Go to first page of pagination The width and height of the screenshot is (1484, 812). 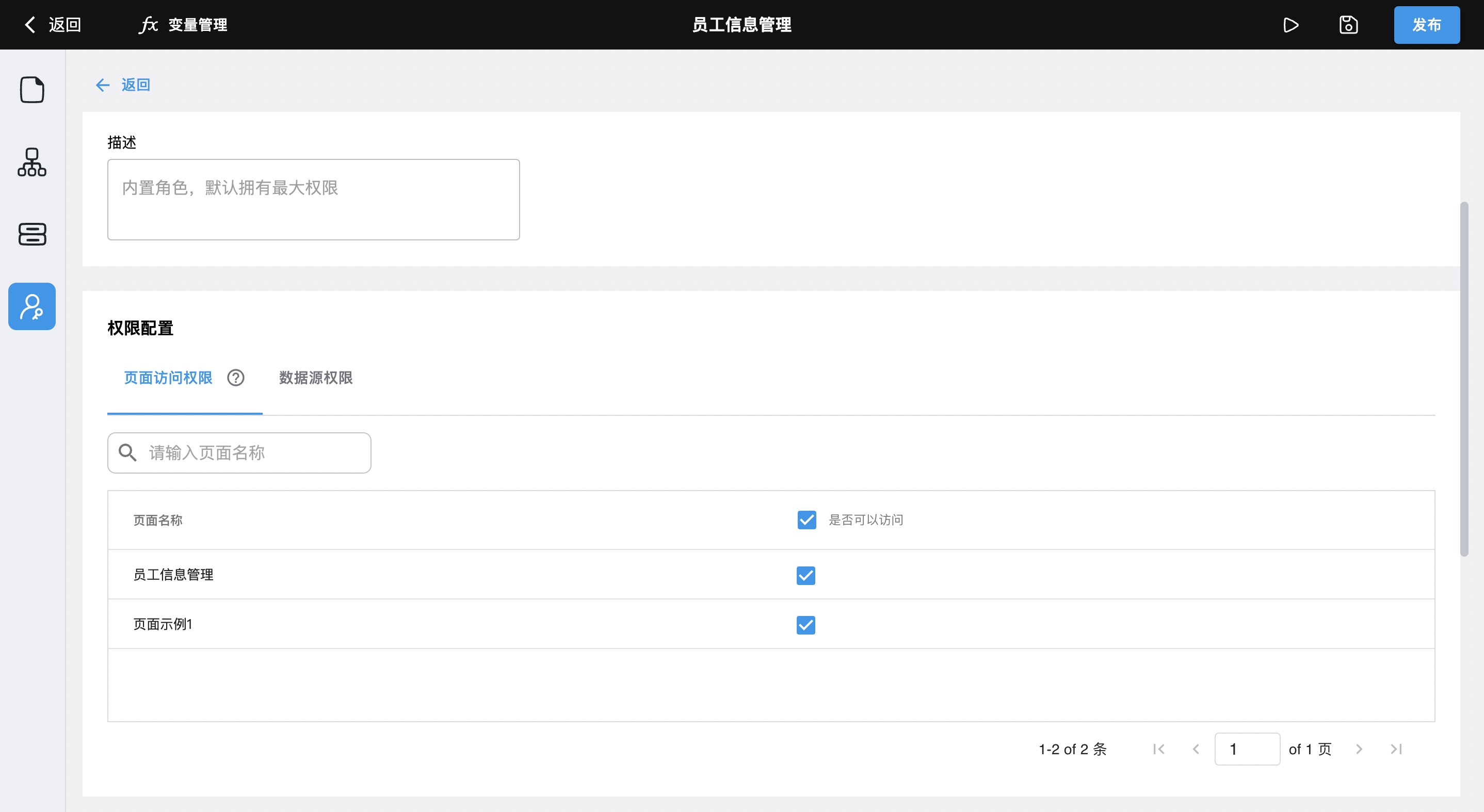pos(1158,749)
